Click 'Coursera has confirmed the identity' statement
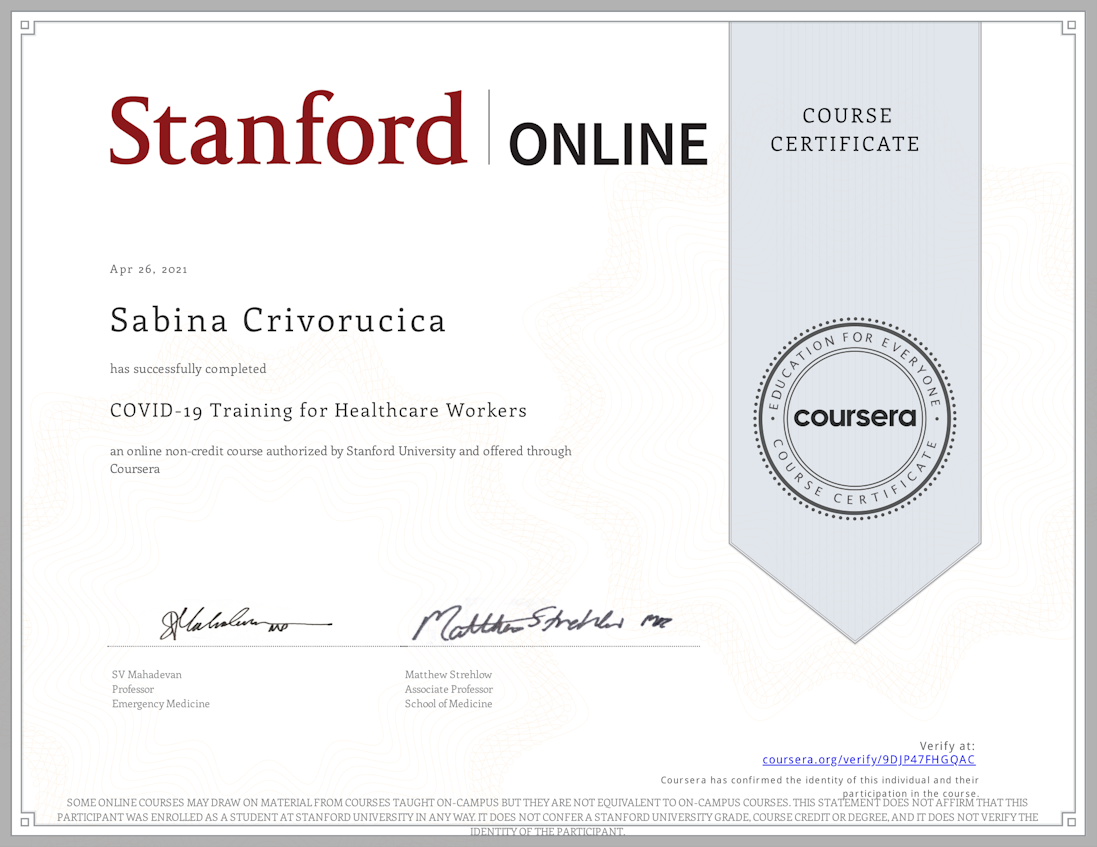The image size is (1097, 847). (x=820, y=786)
